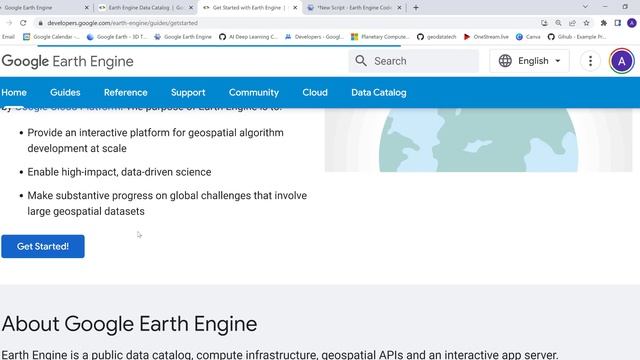Viewport: 640px width, 360px height.
Task: Click the browser forward arrow
Action: 9,23
